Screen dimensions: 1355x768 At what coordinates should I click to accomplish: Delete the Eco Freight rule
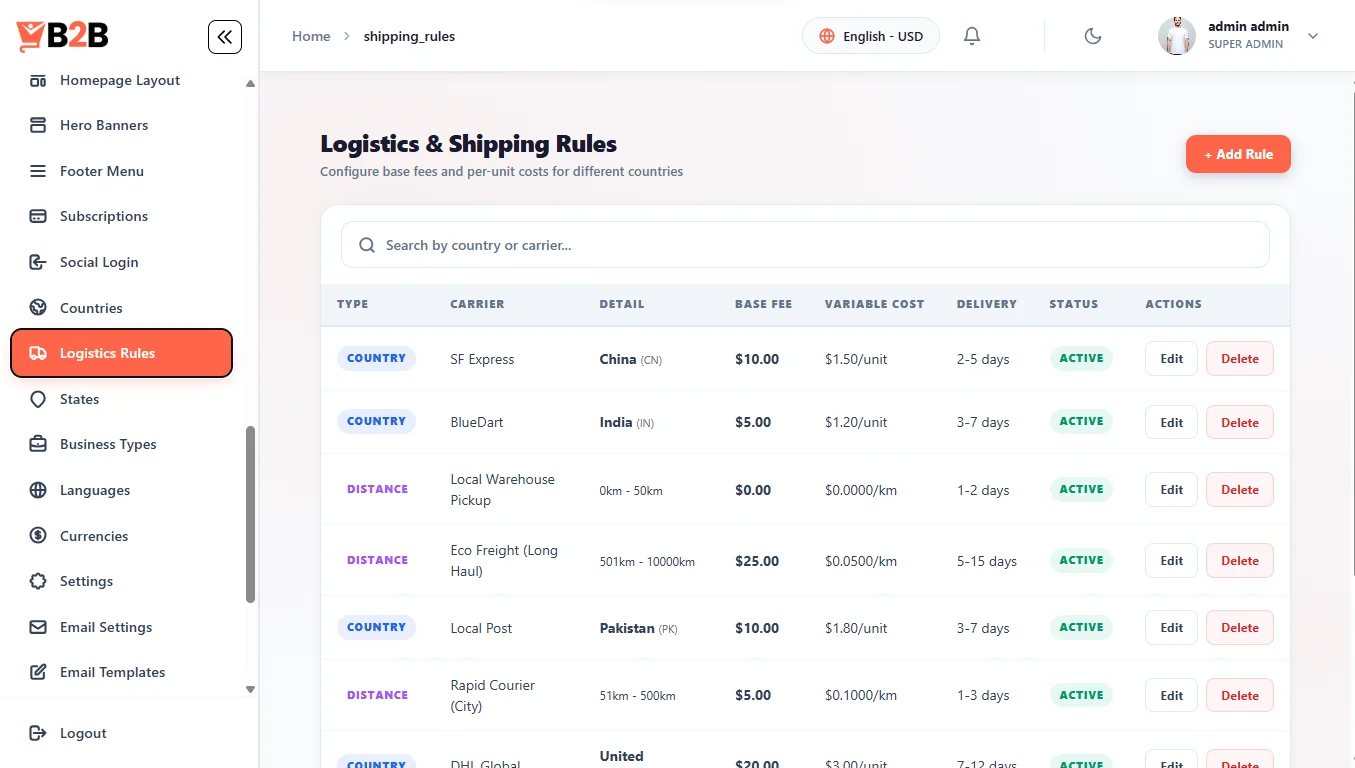(1239, 561)
